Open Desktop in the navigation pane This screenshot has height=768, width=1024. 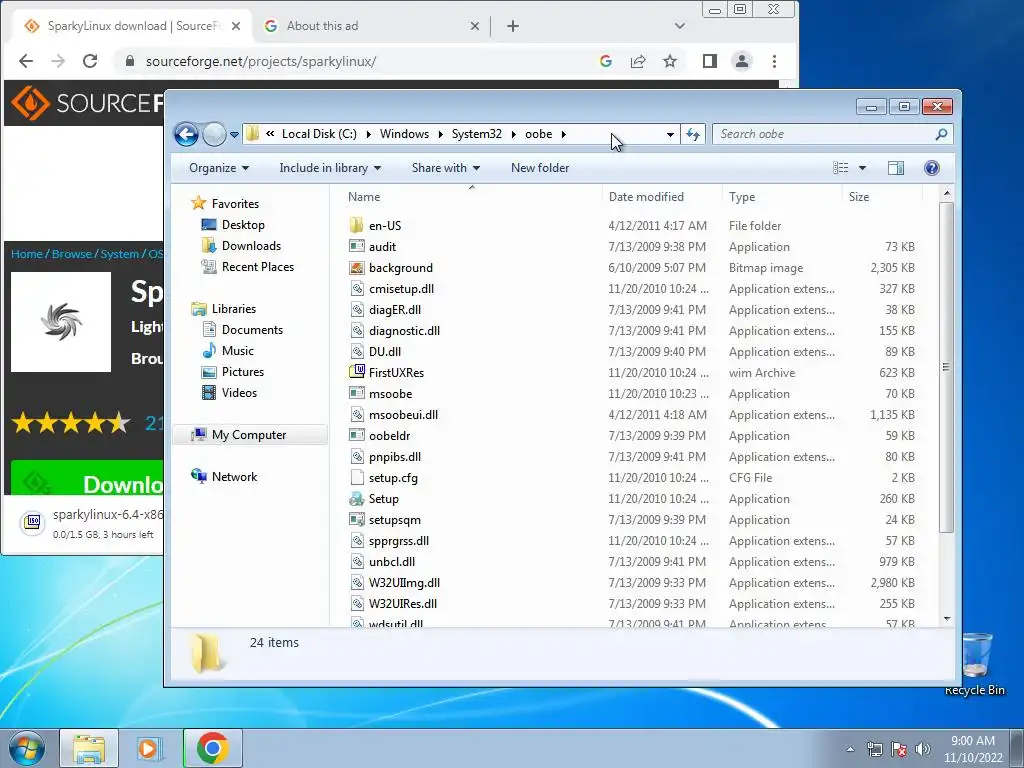click(243, 225)
